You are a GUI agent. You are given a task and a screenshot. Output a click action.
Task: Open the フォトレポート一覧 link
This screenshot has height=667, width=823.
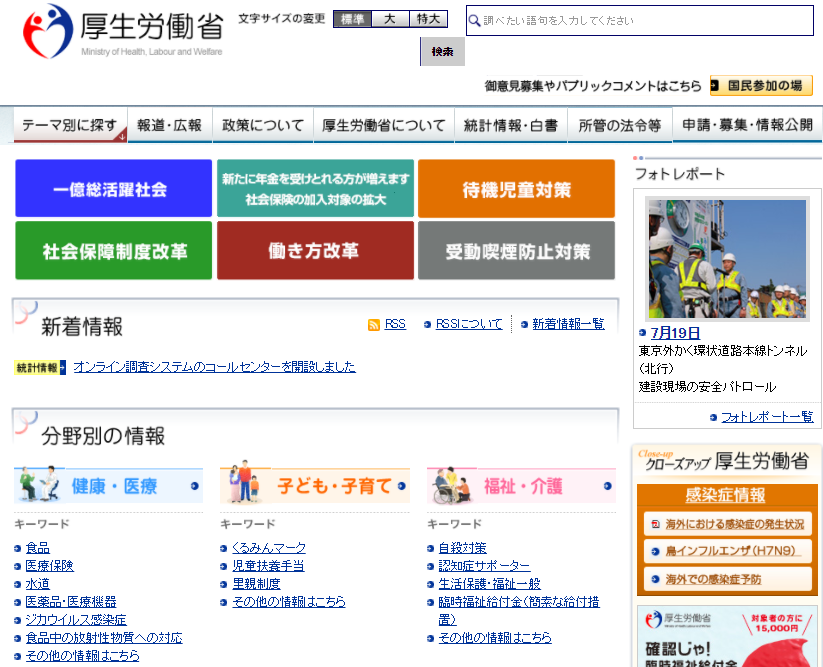click(x=767, y=417)
